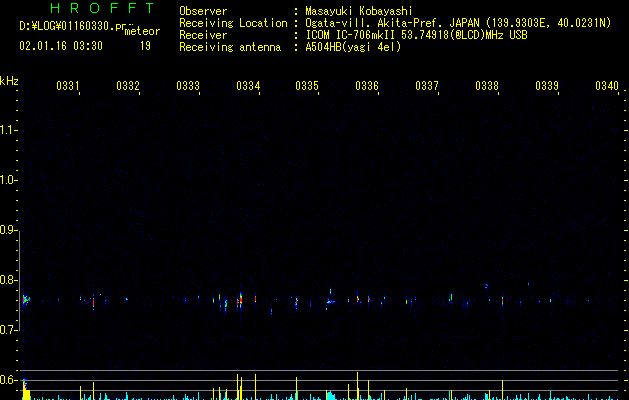Click the 0331 time marker

point(68,85)
